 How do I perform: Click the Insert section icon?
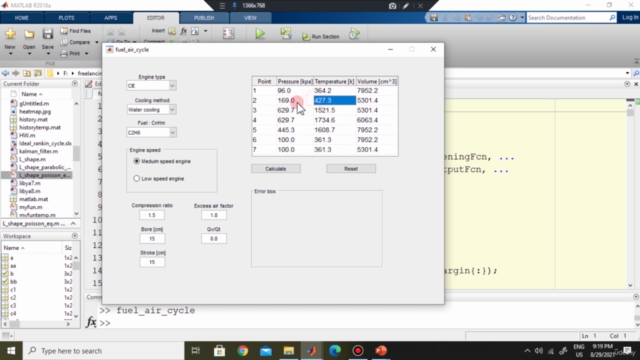172,31
